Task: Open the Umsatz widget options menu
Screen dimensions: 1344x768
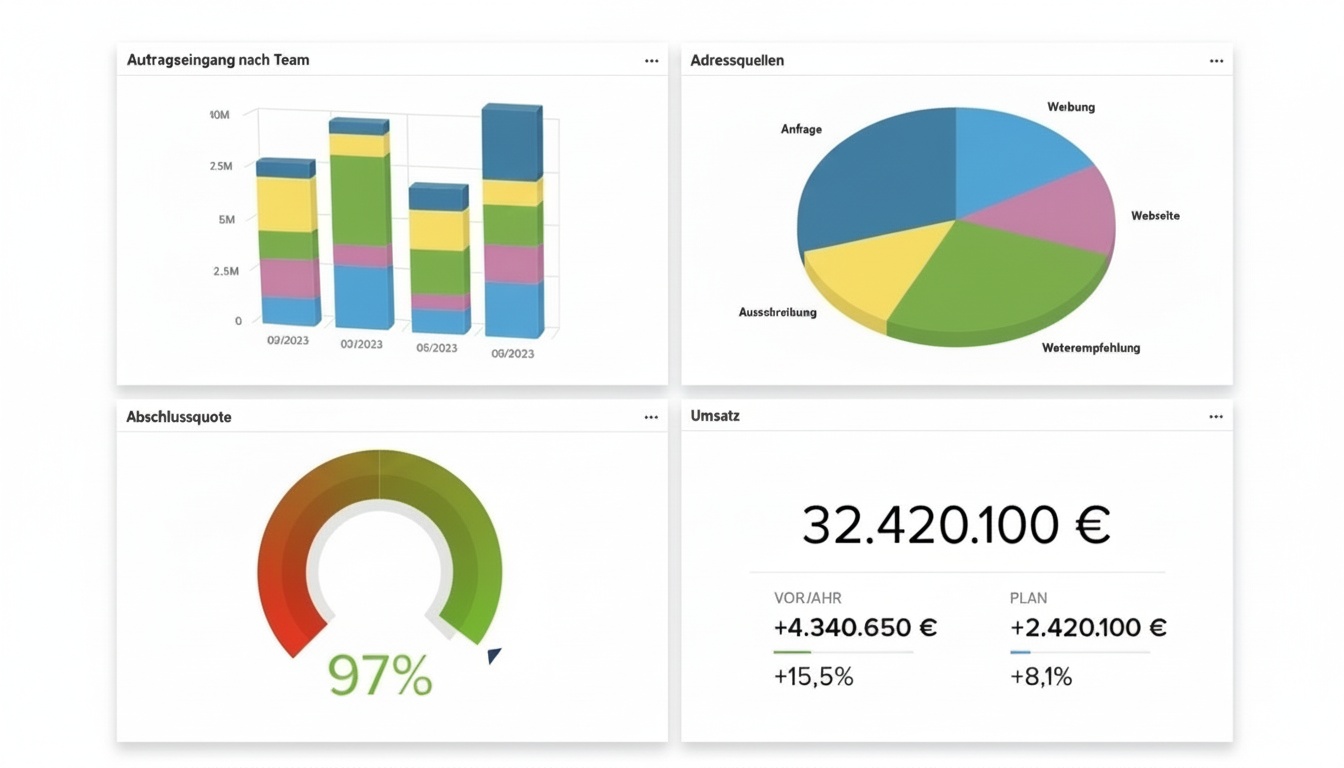Action: 1216,415
